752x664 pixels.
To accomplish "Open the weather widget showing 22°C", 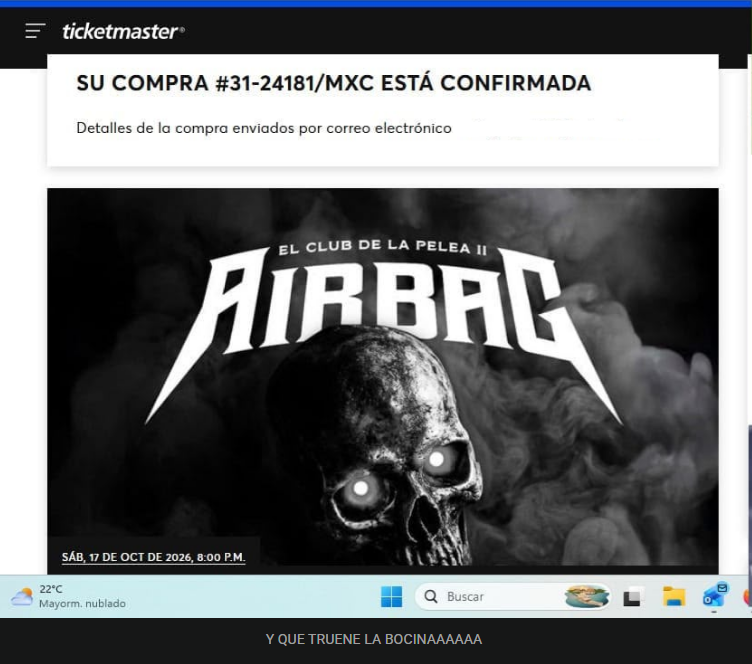I will point(68,596).
